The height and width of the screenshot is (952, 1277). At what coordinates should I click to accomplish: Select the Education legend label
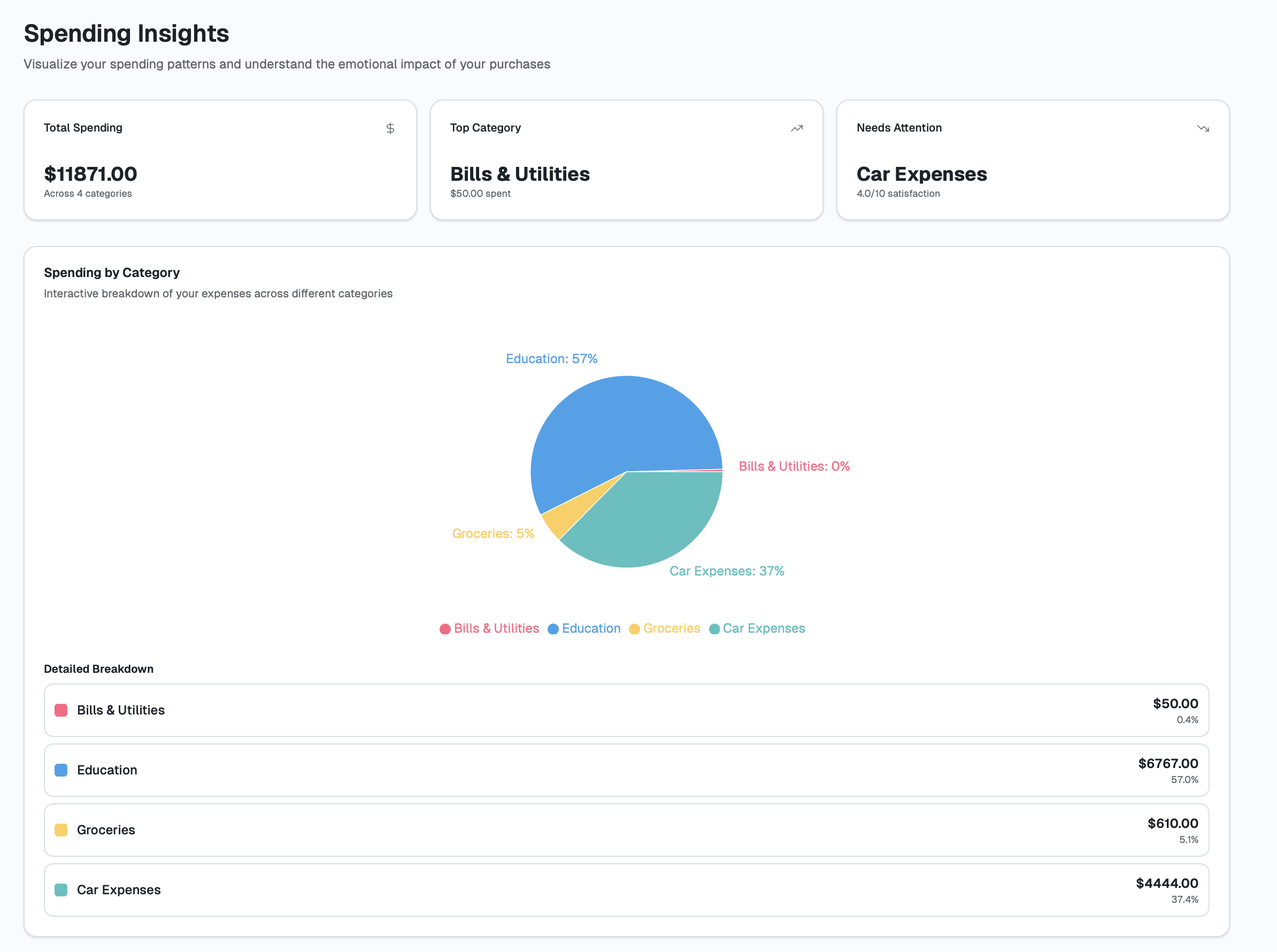[x=591, y=628]
